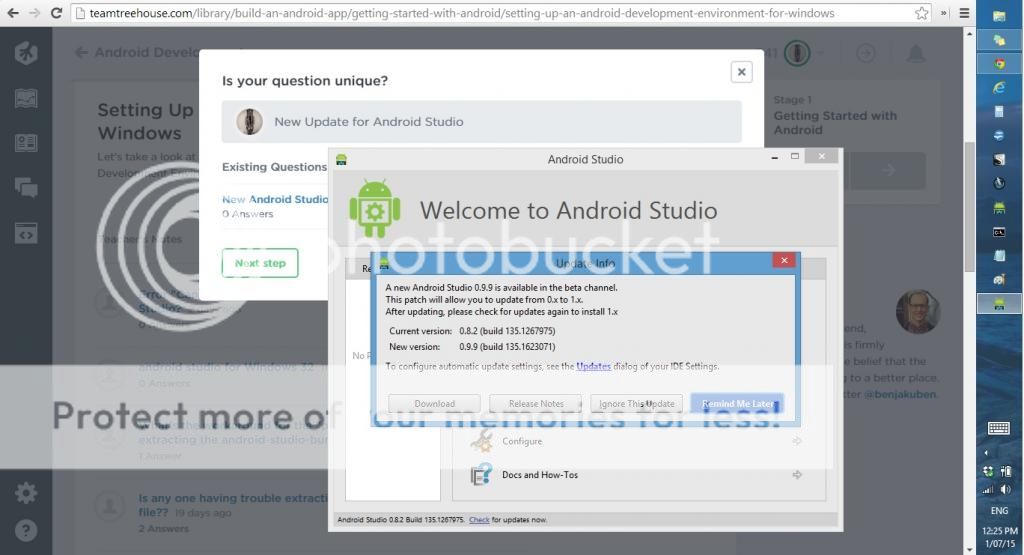Click browser scrollbar down arrow
The width and height of the screenshot is (1024, 555).
[x=969, y=550]
